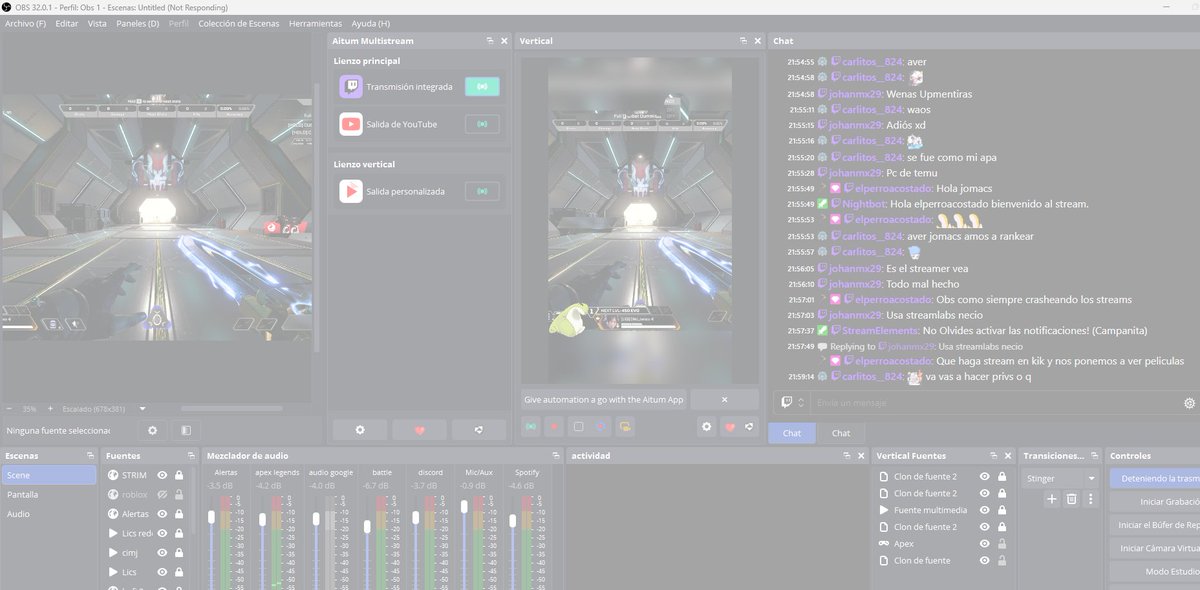The width and height of the screenshot is (1200, 590).
Task: Open preview scaling dropdown arrow
Action: [x=143, y=409]
